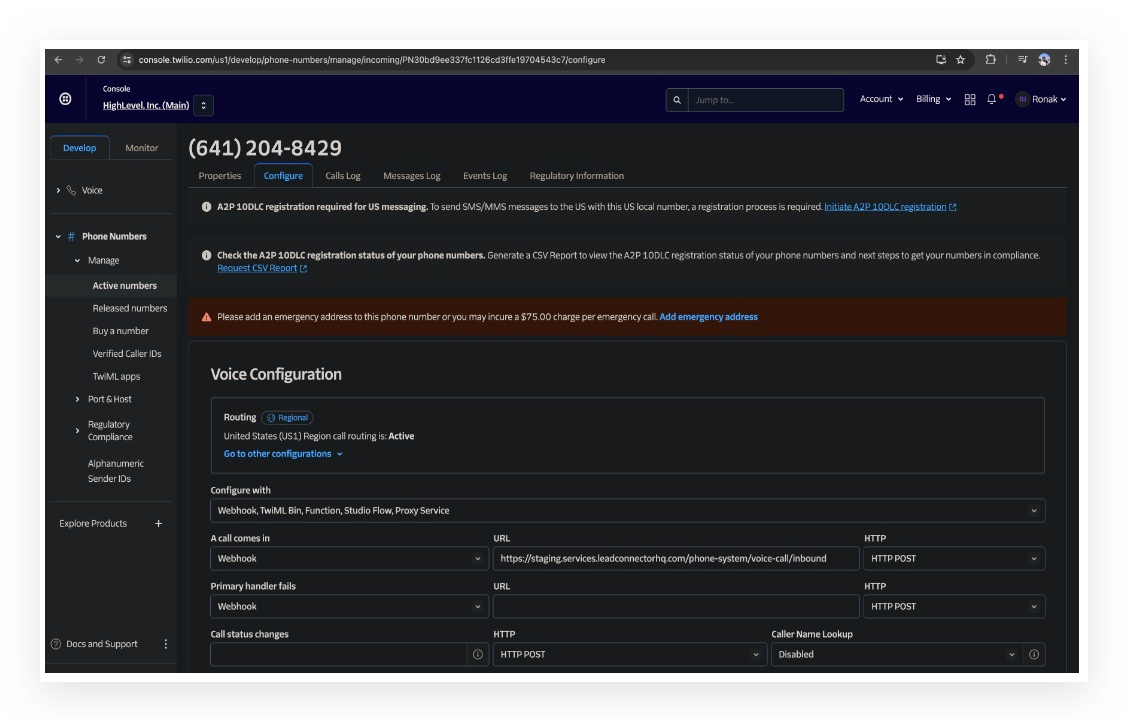Go back using browser back arrow
The height and width of the screenshot is (722, 1128).
[58, 60]
